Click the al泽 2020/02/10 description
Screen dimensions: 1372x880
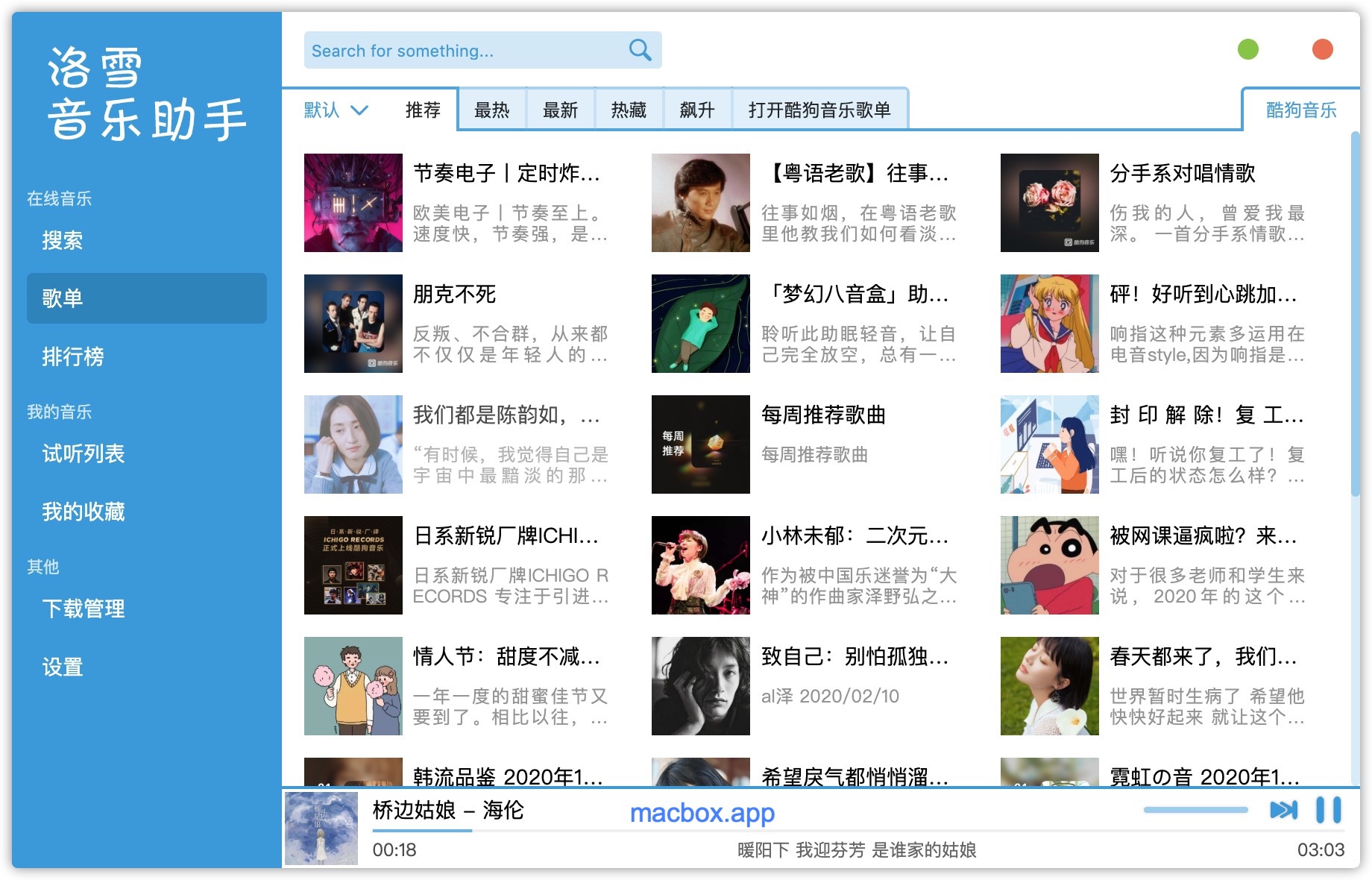(x=830, y=696)
